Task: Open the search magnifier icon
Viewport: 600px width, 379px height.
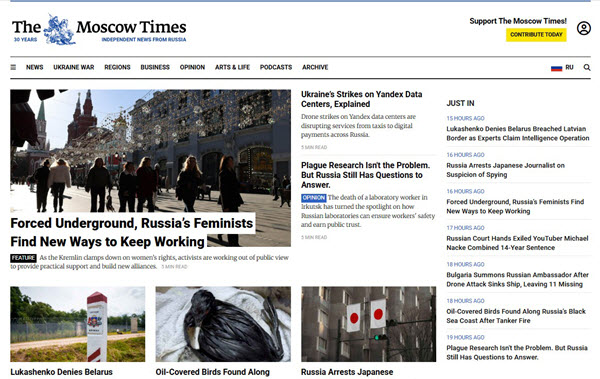Action: coord(587,67)
